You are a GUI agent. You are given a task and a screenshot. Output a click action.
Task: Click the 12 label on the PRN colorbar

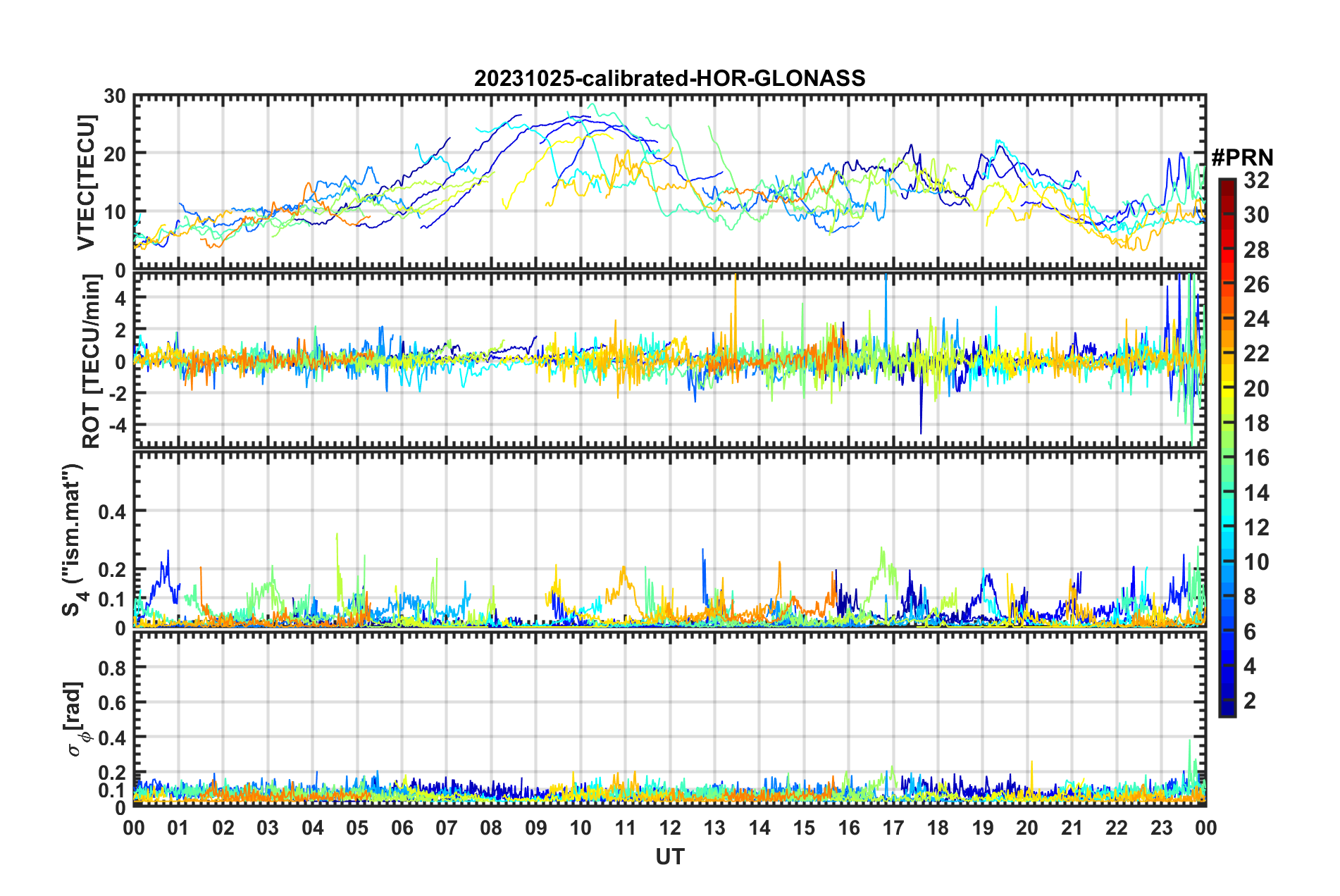(x=1256, y=528)
